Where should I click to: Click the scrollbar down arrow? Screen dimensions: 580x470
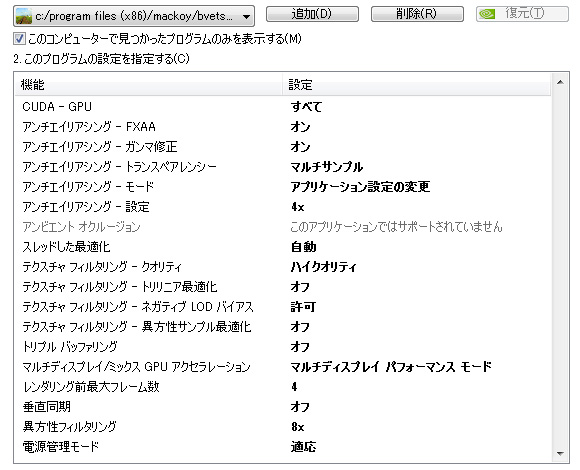(560, 453)
